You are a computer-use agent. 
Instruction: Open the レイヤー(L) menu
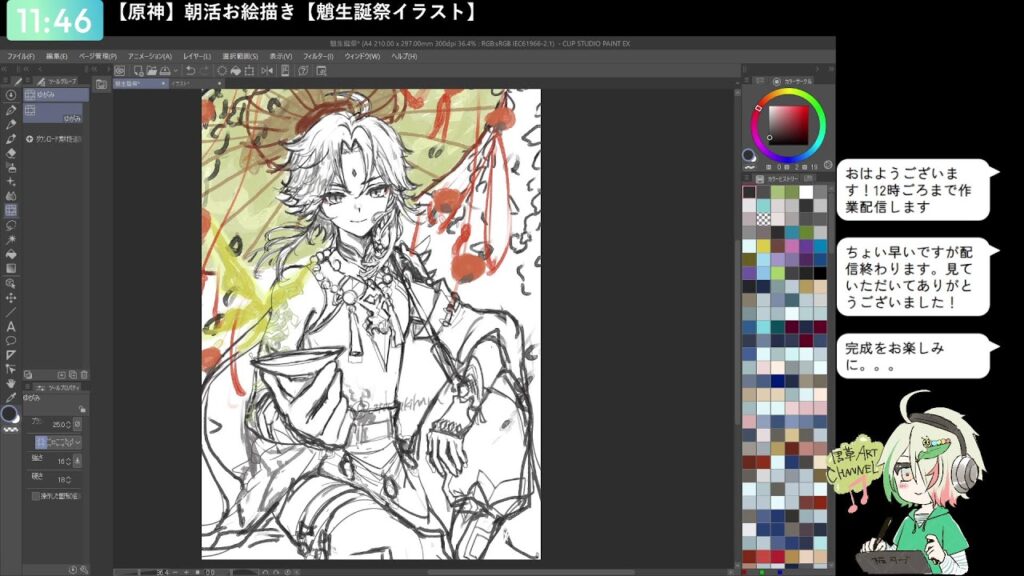click(196, 56)
